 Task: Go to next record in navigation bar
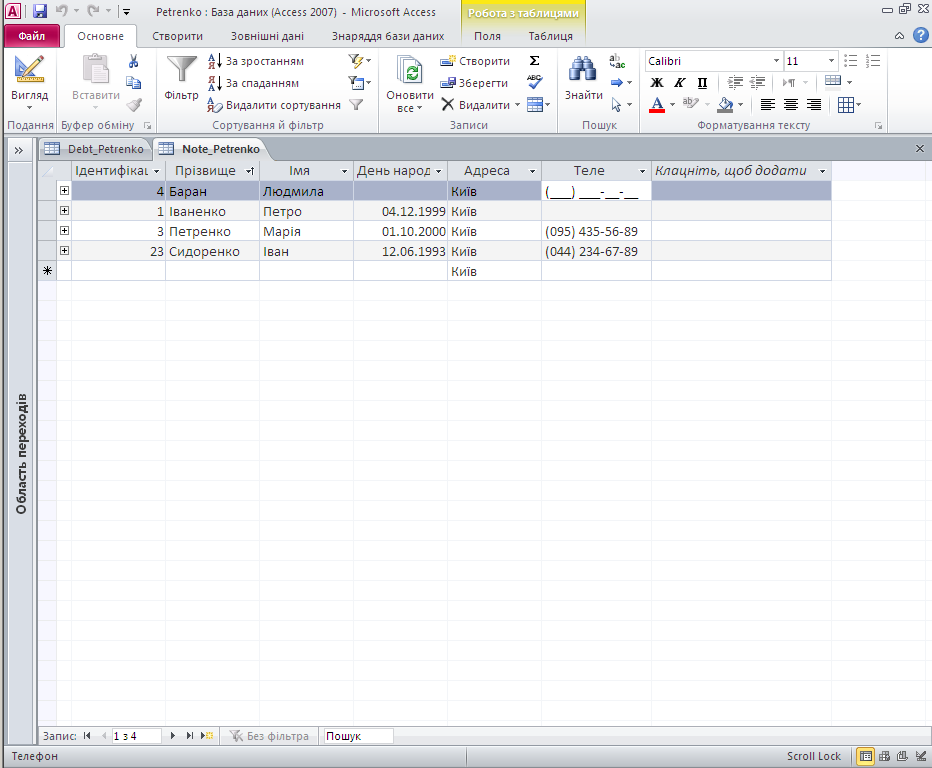(174, 736)
